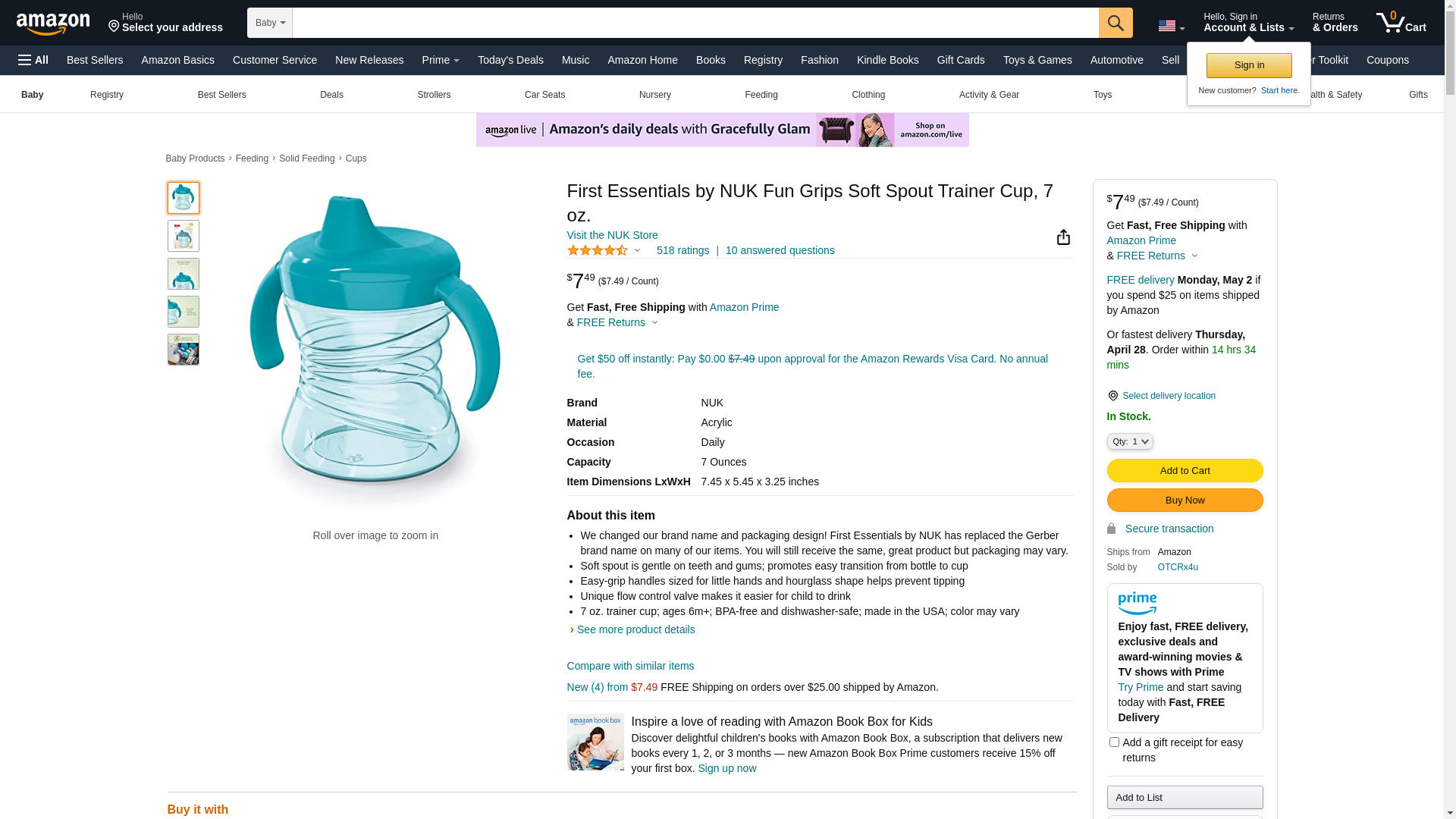Open Visit the NUK Store link

pyautogui.click(x=612, y=235)
